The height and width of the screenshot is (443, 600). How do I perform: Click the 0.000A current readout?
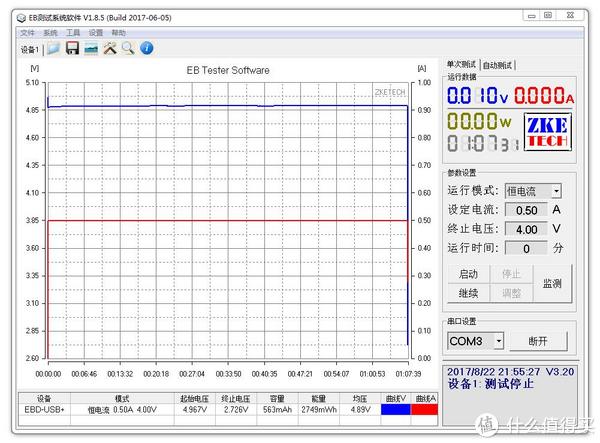click(544, 95)
